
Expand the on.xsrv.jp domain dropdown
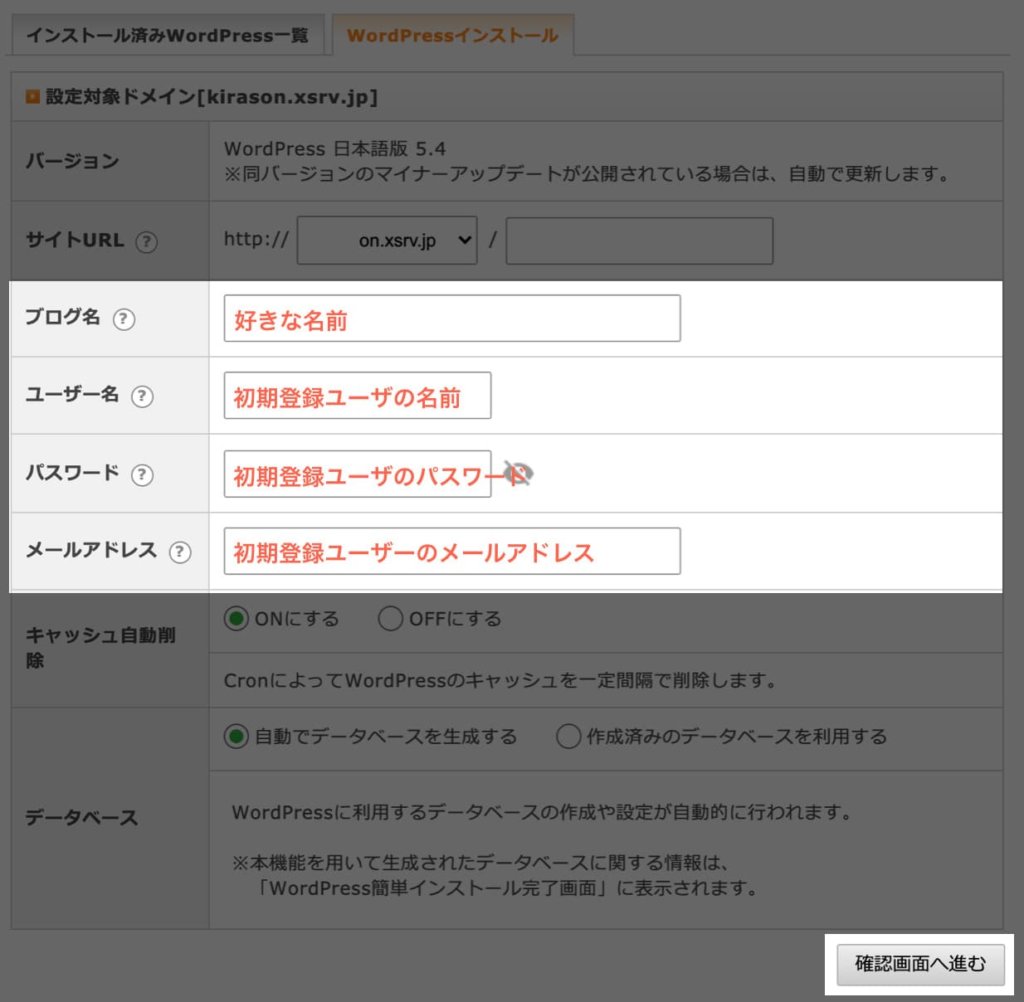387,240
